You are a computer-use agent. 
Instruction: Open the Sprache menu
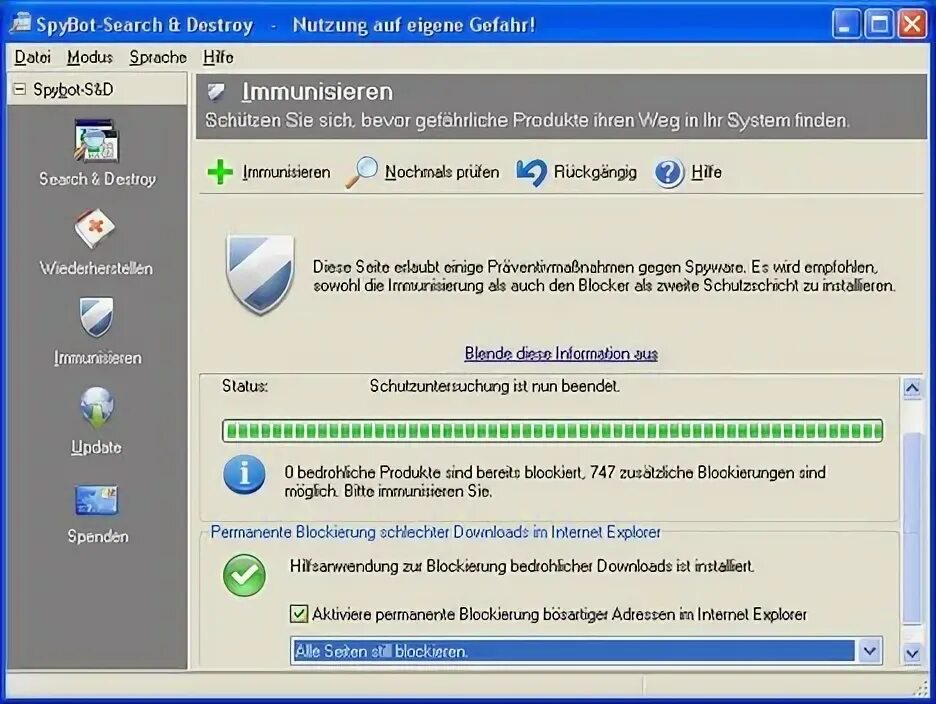click(x=158, y=57)
